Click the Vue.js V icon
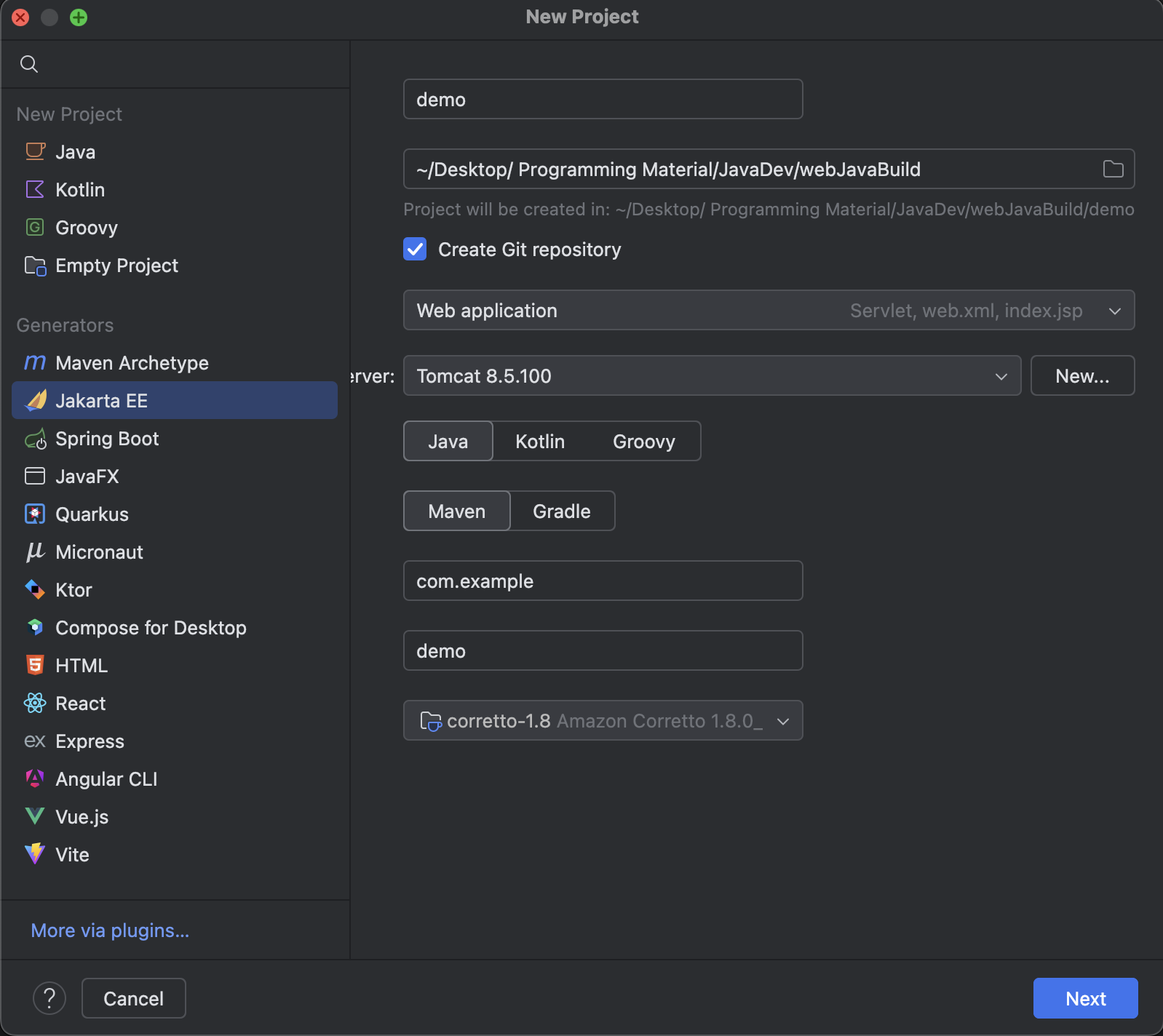The height and width of the screenshot is (1036, 1163). [35, 816]
